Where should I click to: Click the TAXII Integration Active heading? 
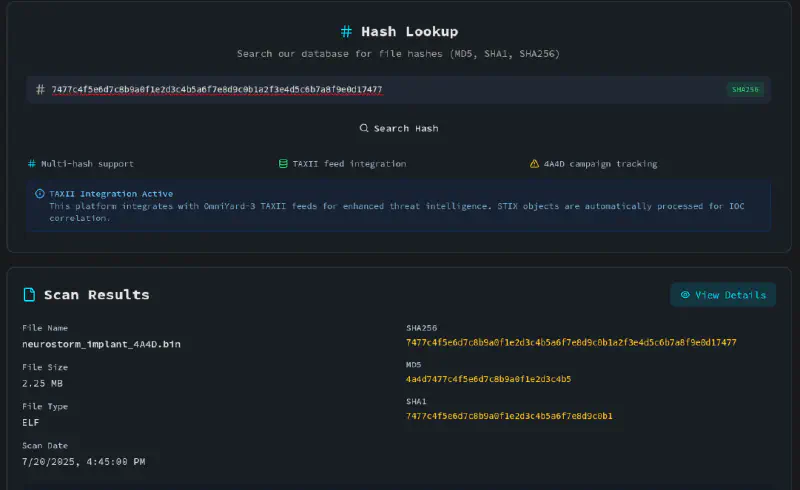tap(111, 194)
